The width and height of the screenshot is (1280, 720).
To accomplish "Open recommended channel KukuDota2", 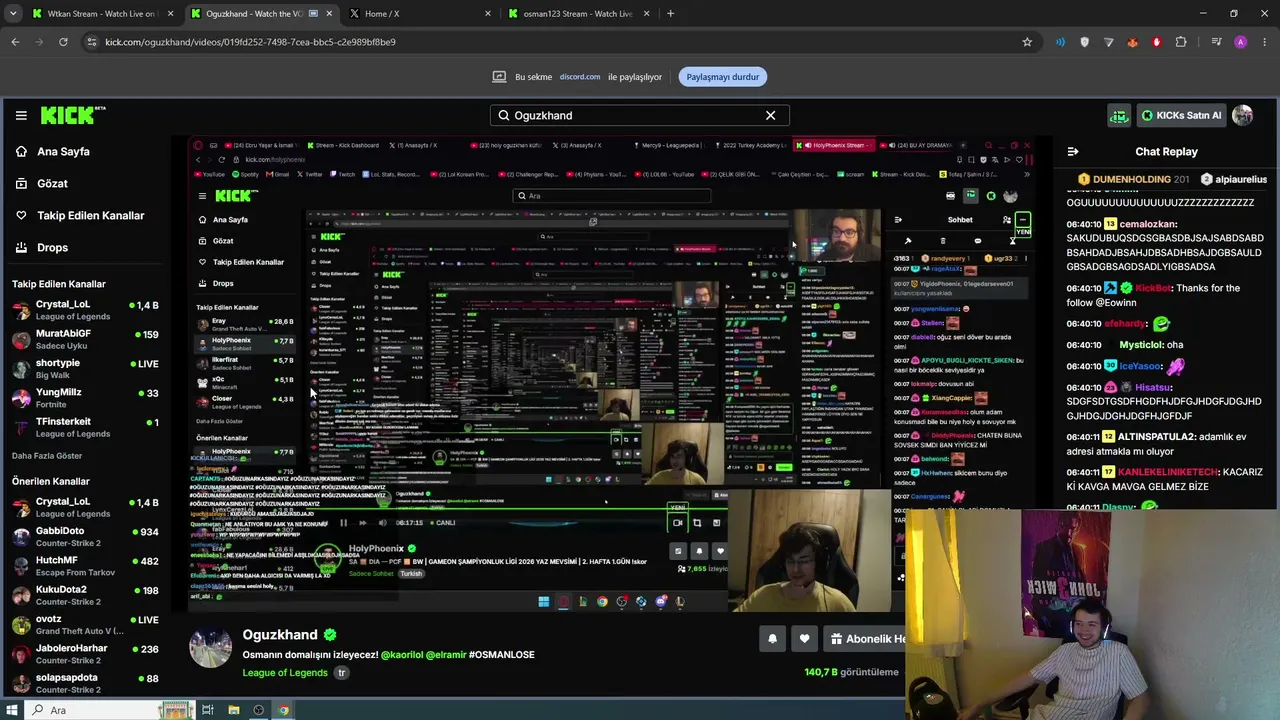I will [x=85, y=596].
